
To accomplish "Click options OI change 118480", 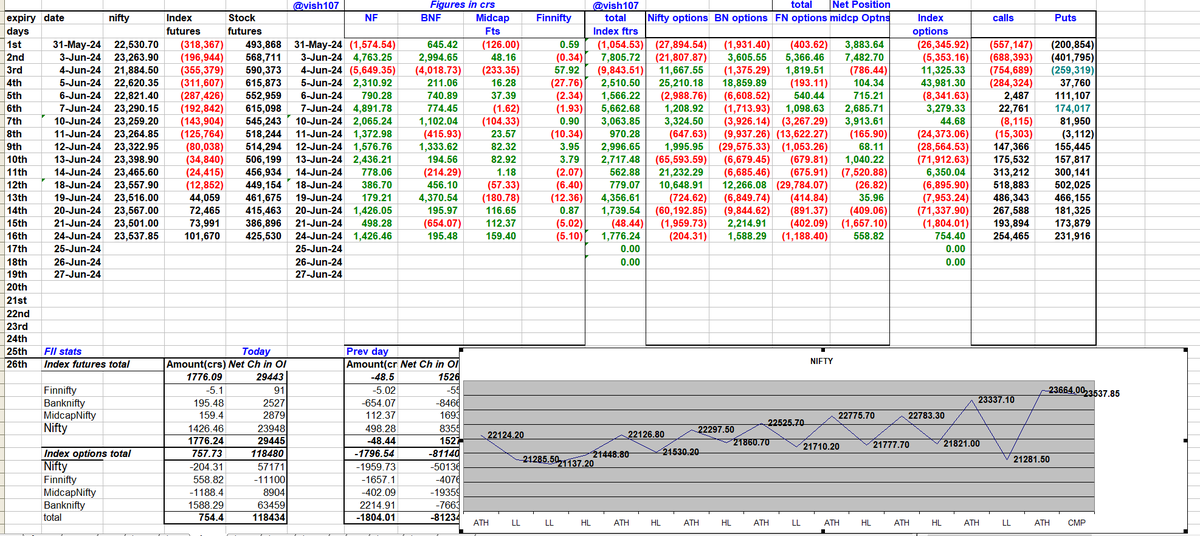I will 268,453.
